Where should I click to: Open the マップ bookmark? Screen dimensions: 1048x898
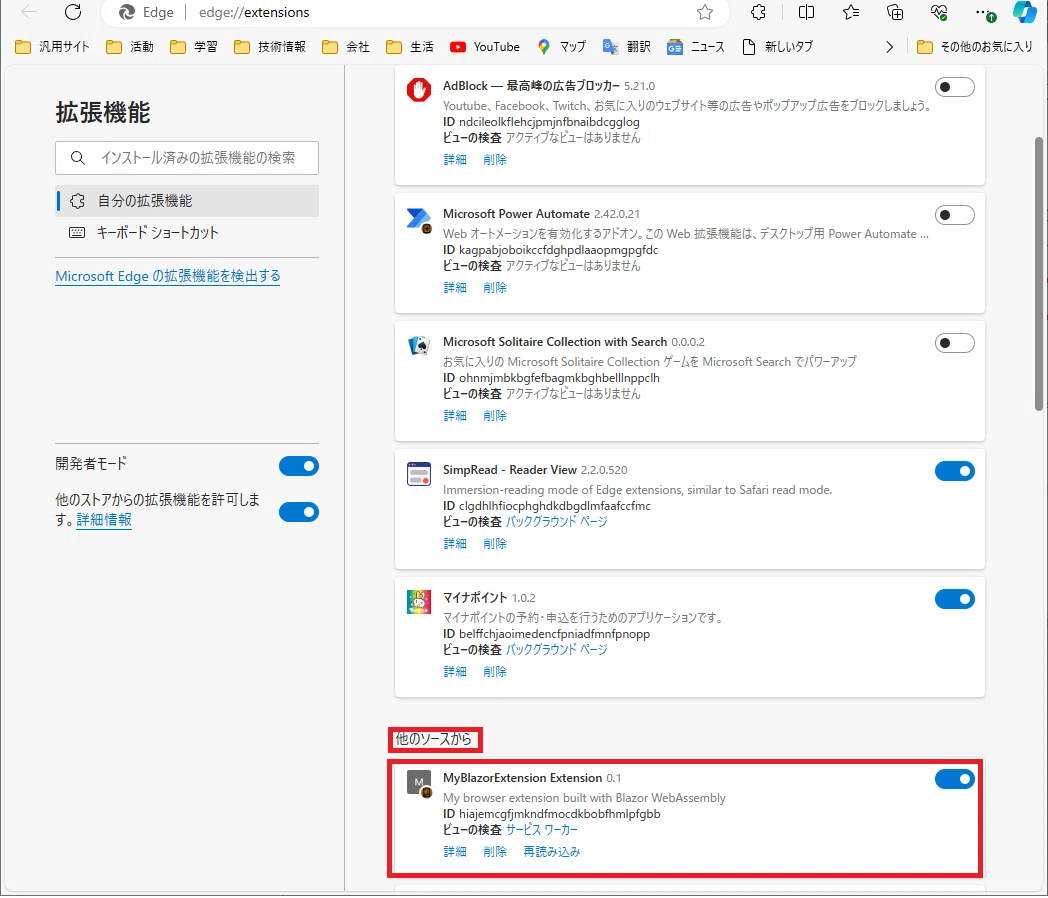coord(561,47)
